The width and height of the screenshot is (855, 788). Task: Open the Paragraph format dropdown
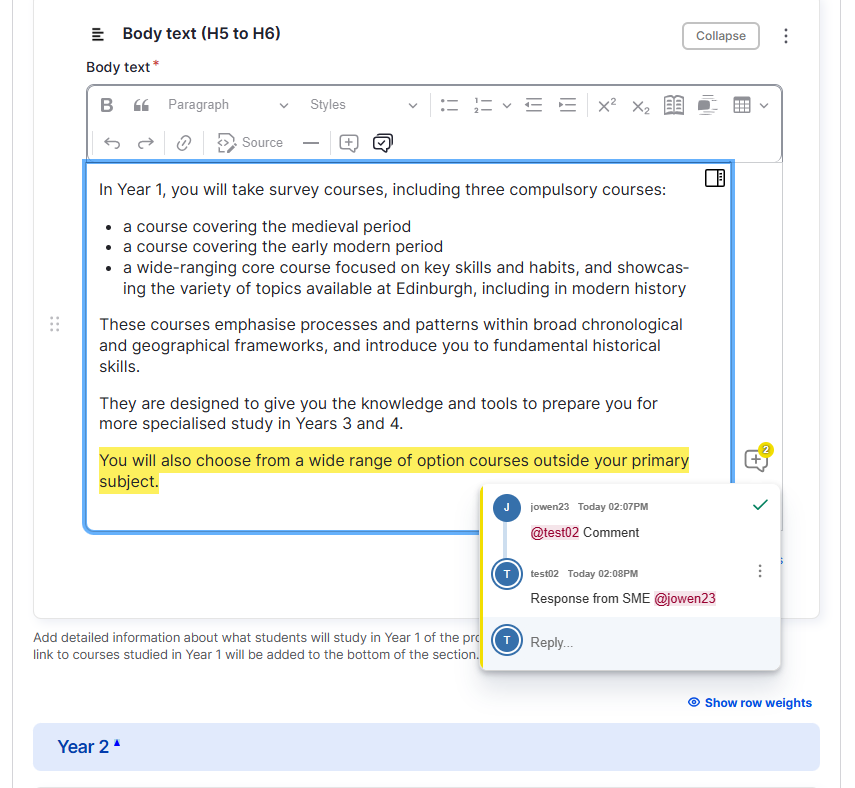click(x=228, y=104)
